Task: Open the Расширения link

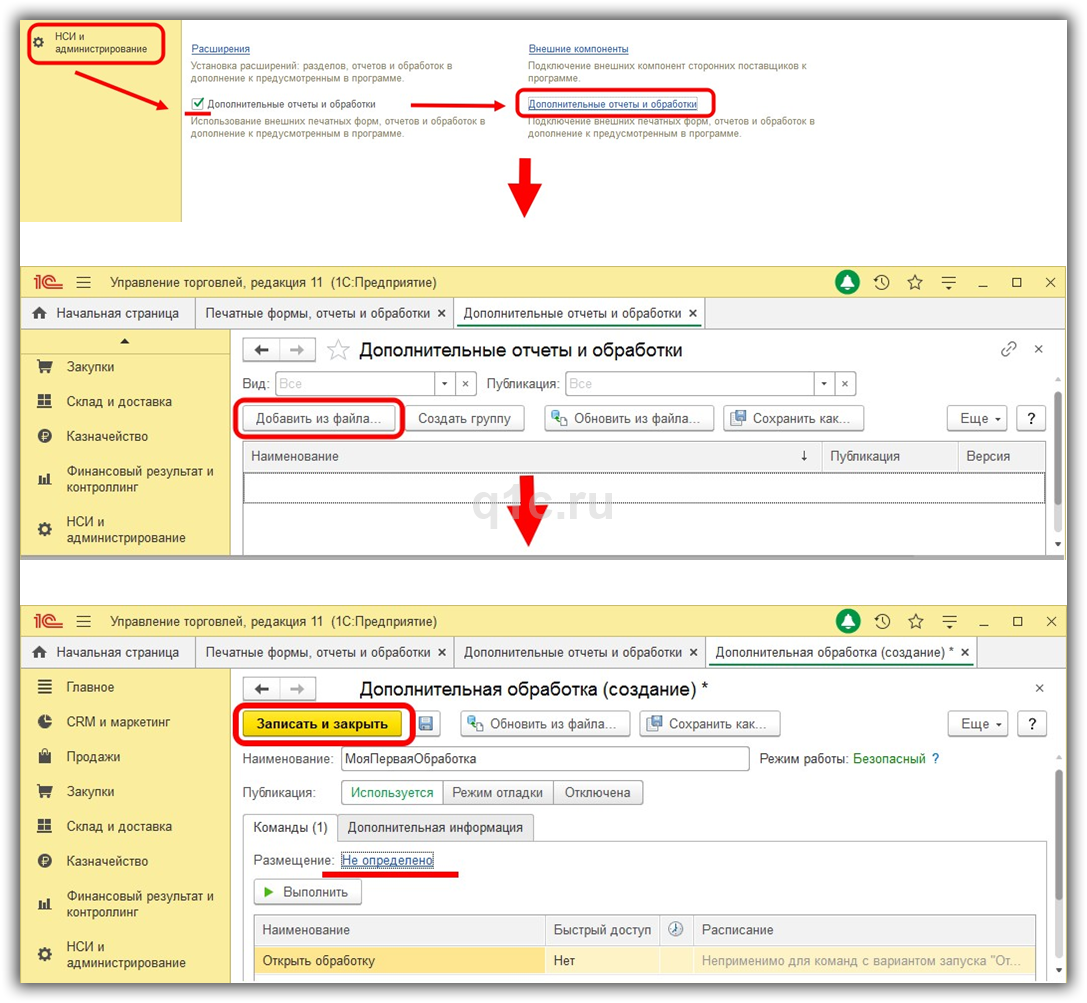Action: click(220, 49)
